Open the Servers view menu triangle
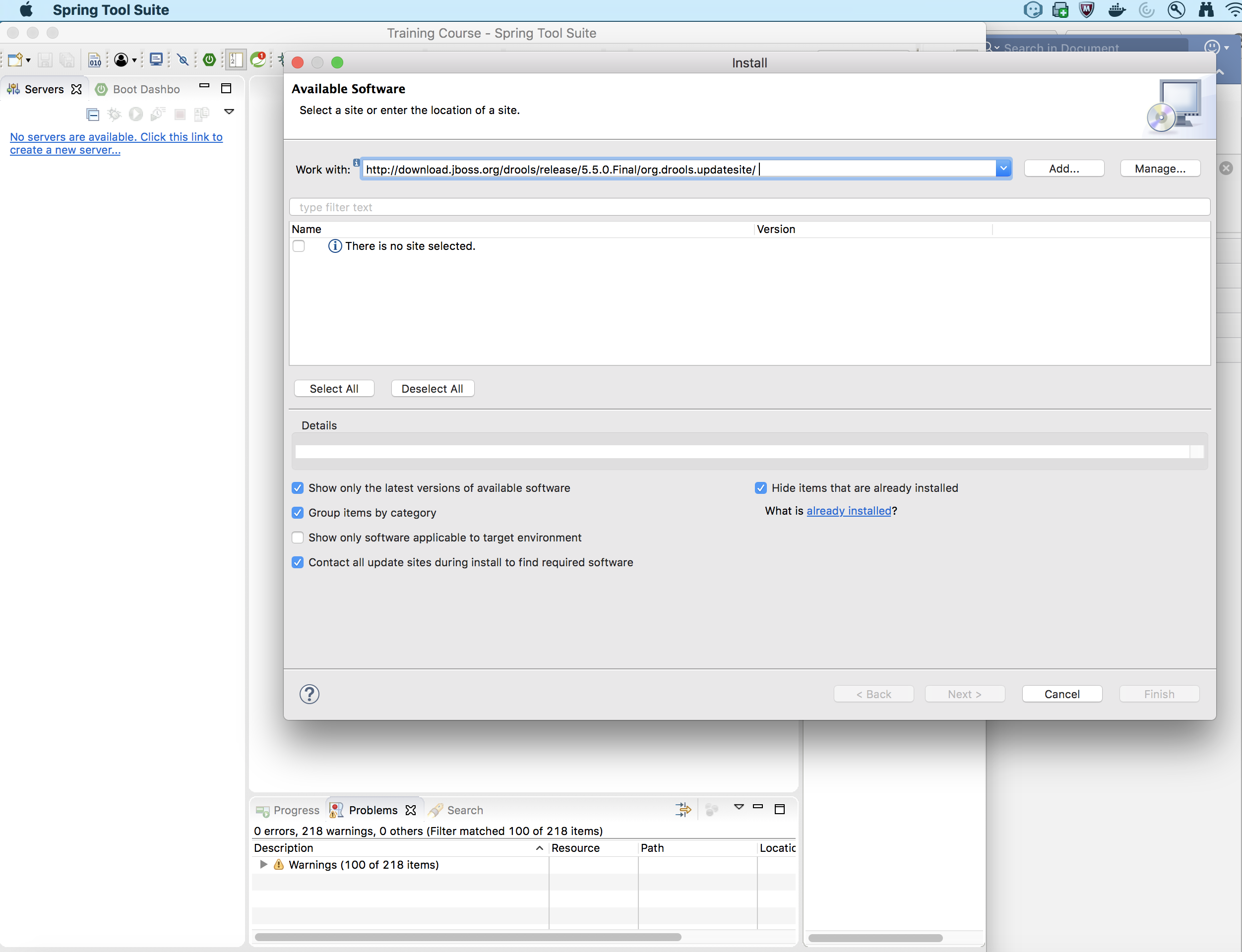Viewport: 1242px width, 952px height. [x=229, y=112]
